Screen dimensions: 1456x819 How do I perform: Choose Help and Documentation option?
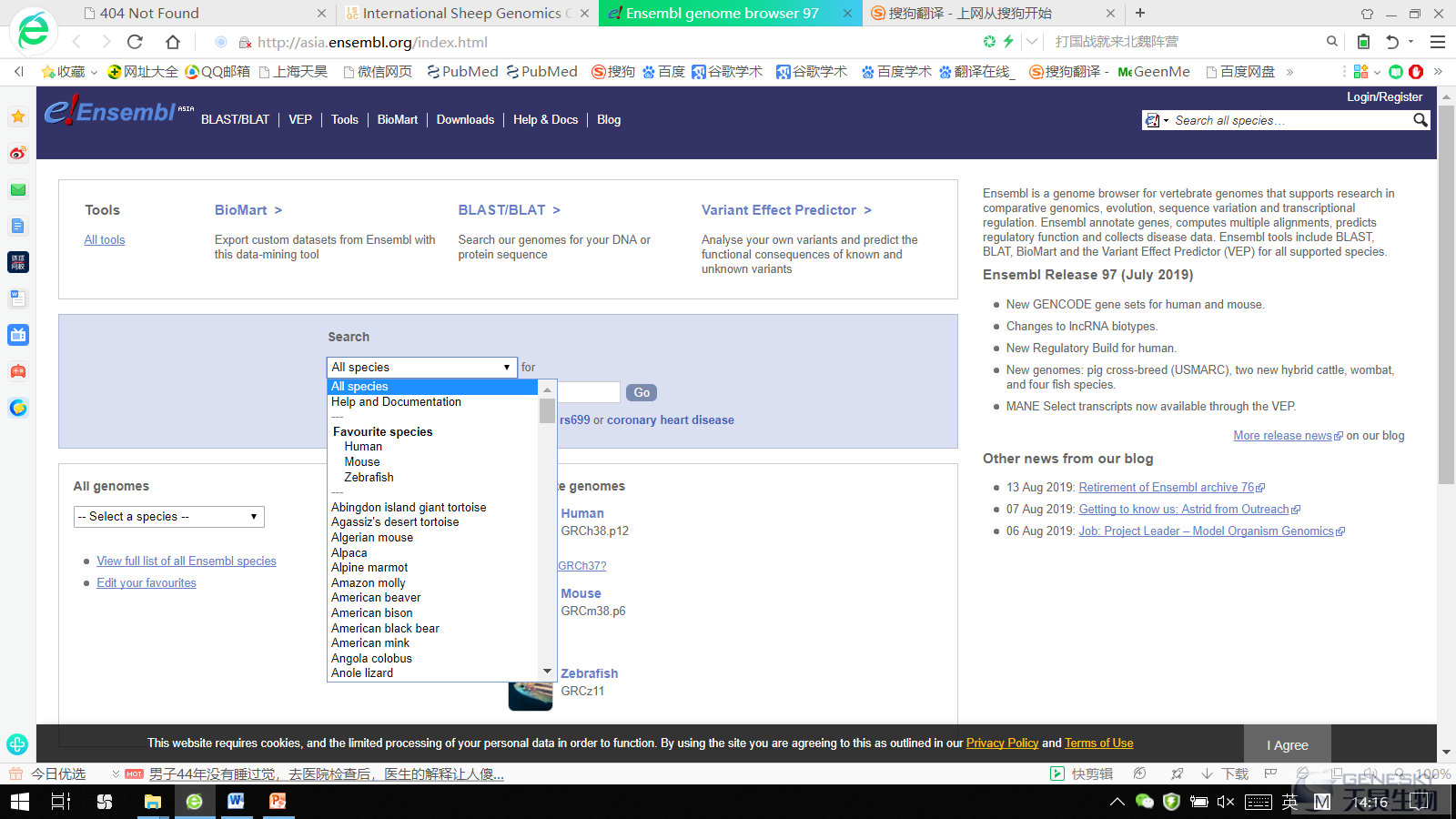(x=396, y=402)
